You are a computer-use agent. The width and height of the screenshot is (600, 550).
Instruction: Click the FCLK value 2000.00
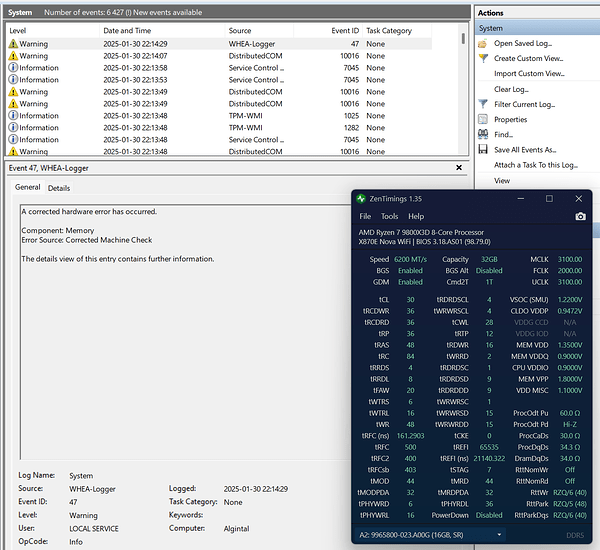tap(570, 271)
